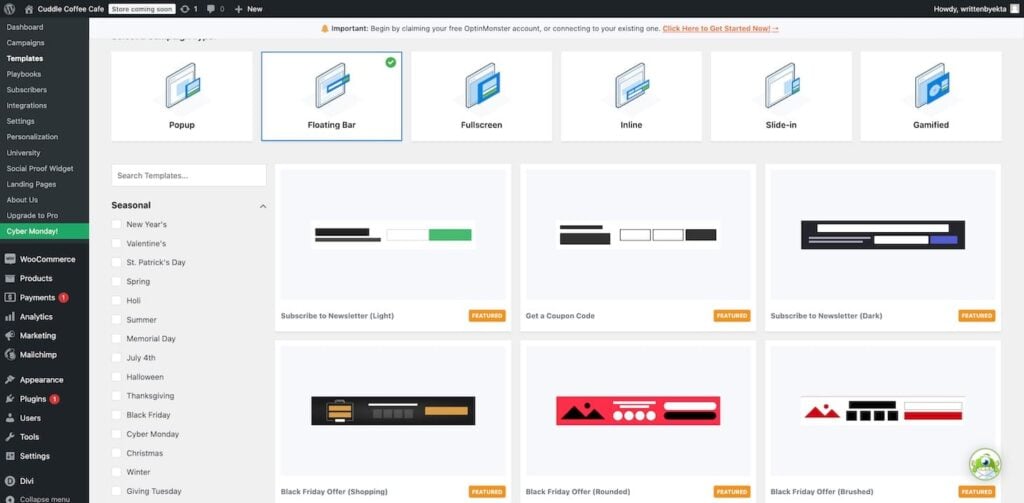Screen dimensions: 1024x503
Task: Click the home icon beside Cuddle Coffee Cafe
Action: tap(29, 9)
